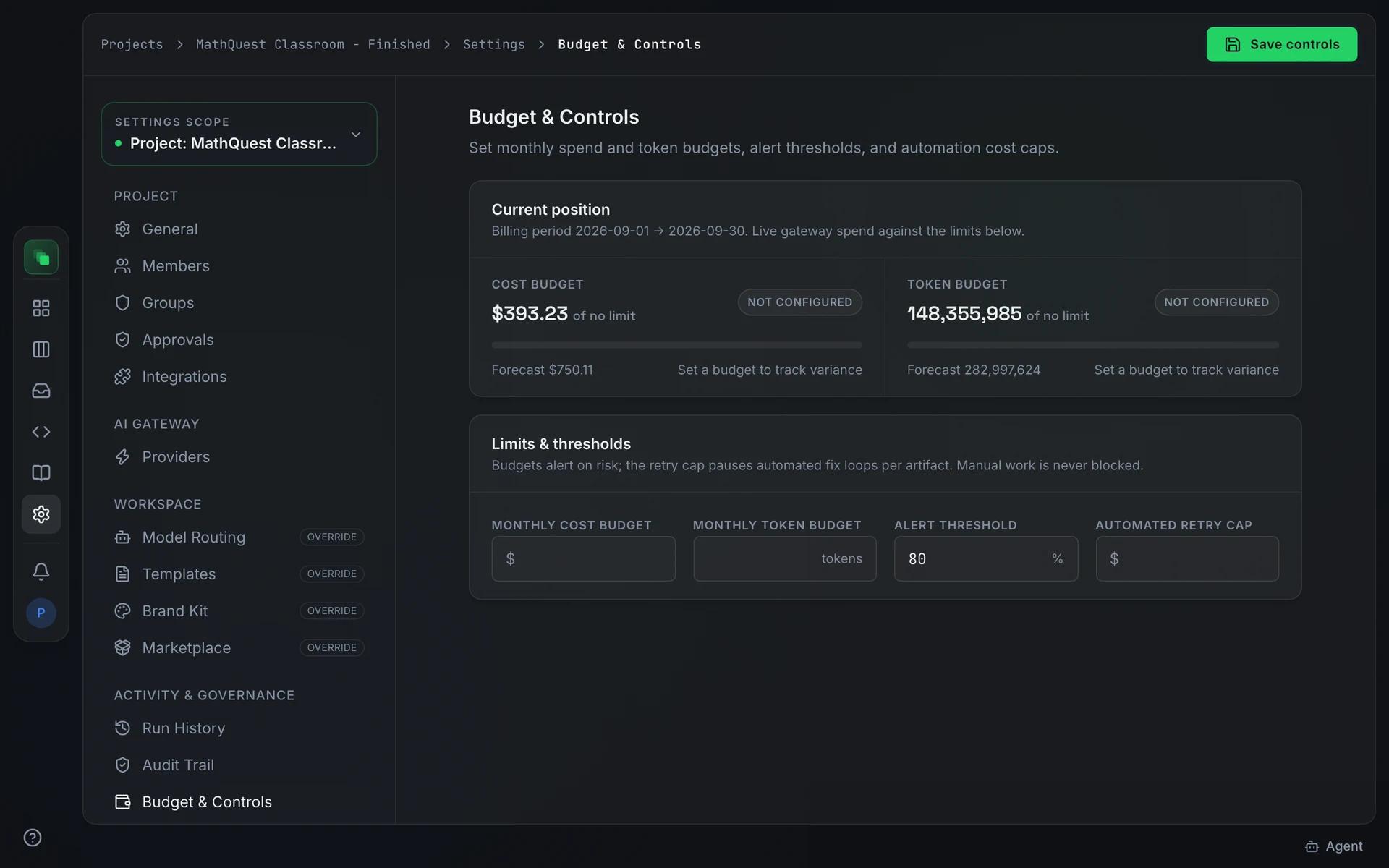Click the Marketplace package icon
This screenshot has height=868, width=1389.
click(x=122, y=648)
